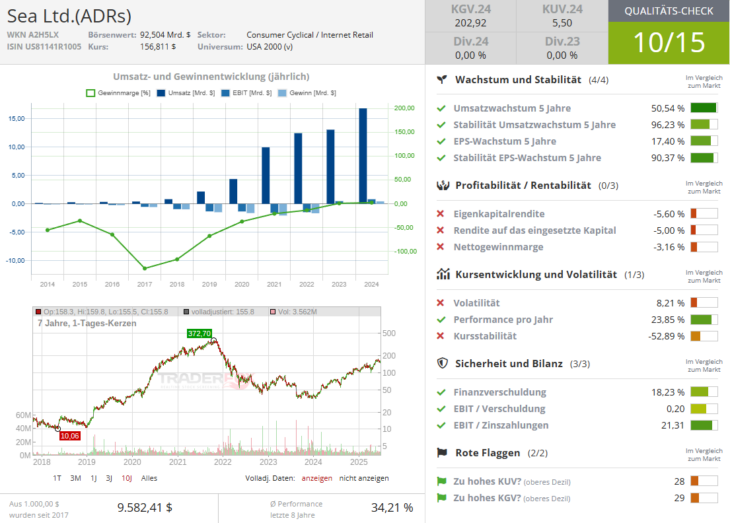730x523 pixels.
Task: Click green check beside EBIT / Verschuldung
Action: (441, 409)
